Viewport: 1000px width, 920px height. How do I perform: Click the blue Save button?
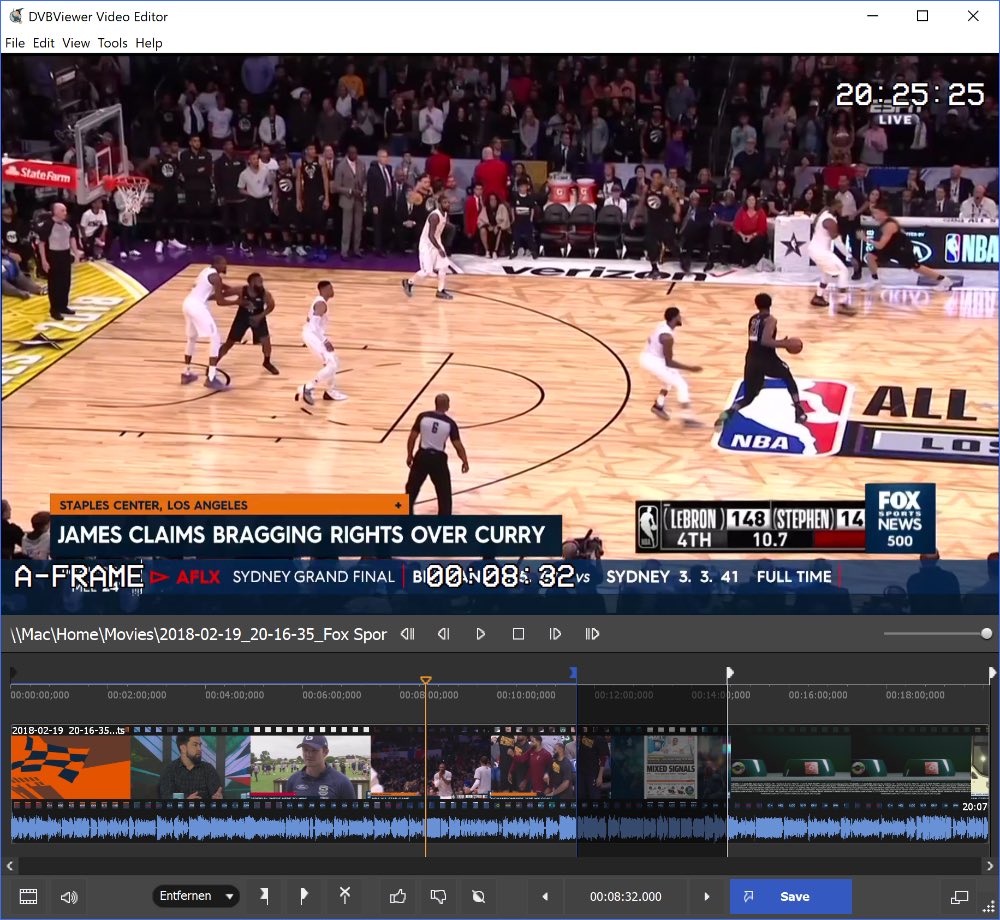coord(790,896)
